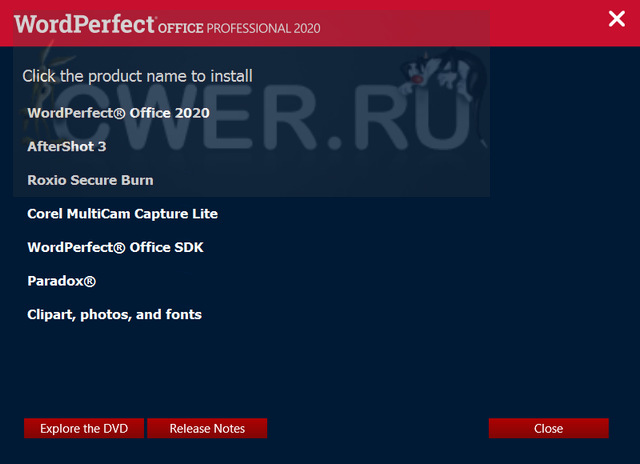Click the red Close button
Image resolution: width=640 pixels, height=464 pixels.
549,428
